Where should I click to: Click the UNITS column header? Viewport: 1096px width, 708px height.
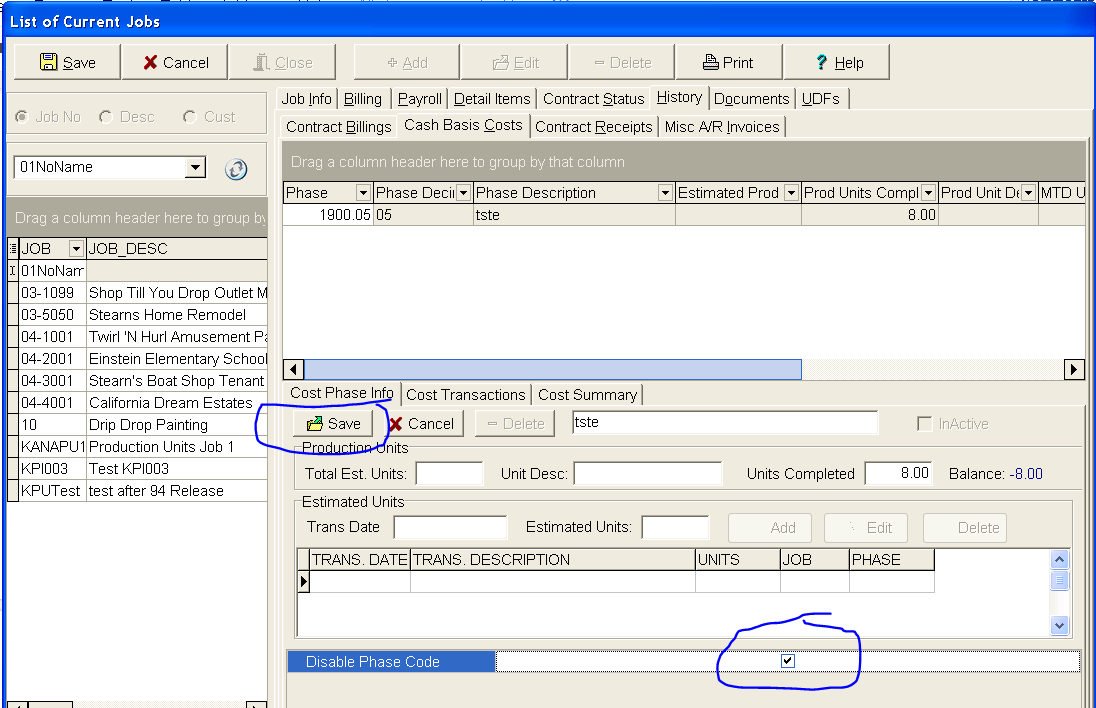point(738,560)
